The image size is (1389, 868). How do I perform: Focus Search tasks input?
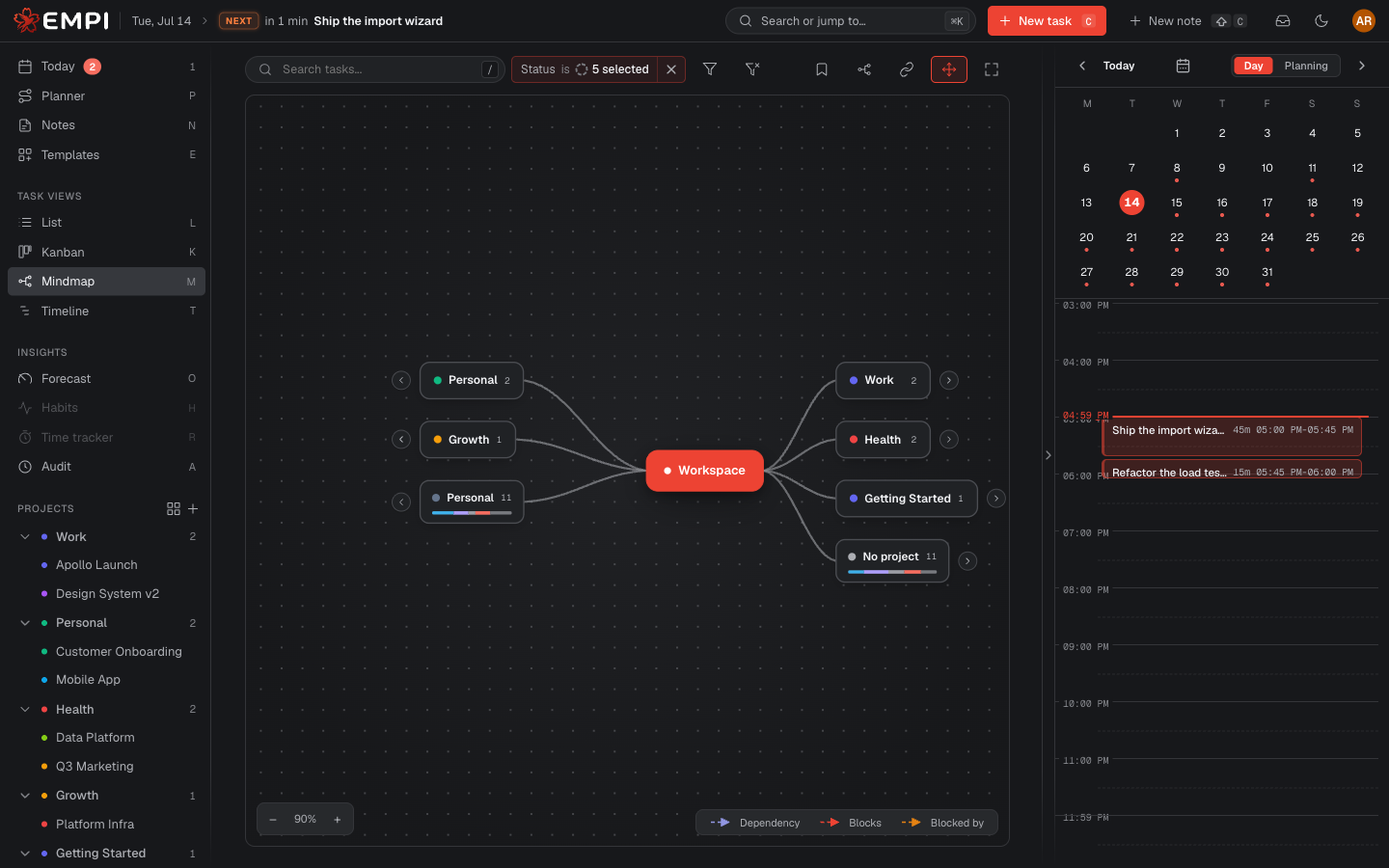(375, 69)
